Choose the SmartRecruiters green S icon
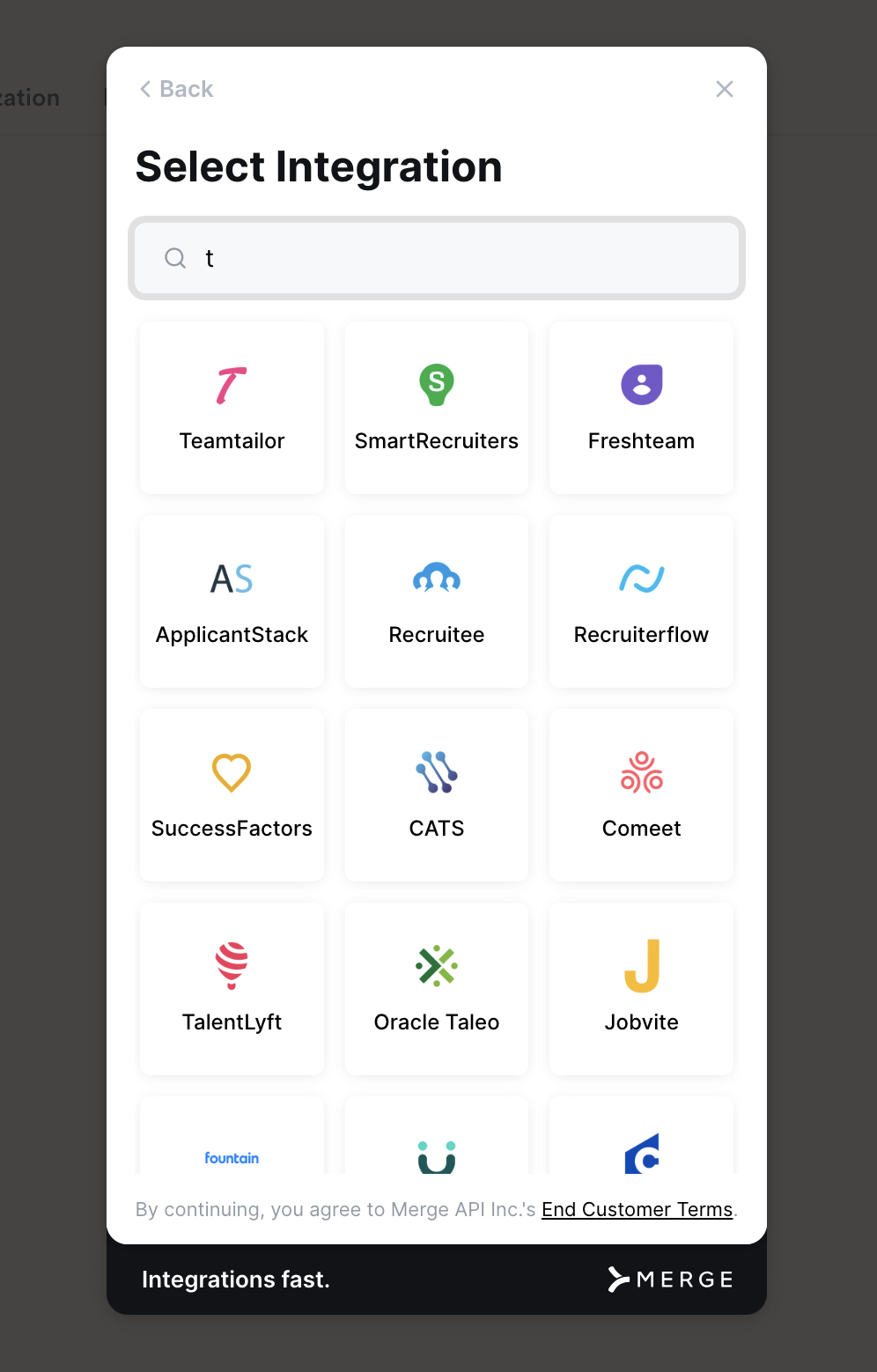This screenshot has width=877, height=1372. point(437,385)
